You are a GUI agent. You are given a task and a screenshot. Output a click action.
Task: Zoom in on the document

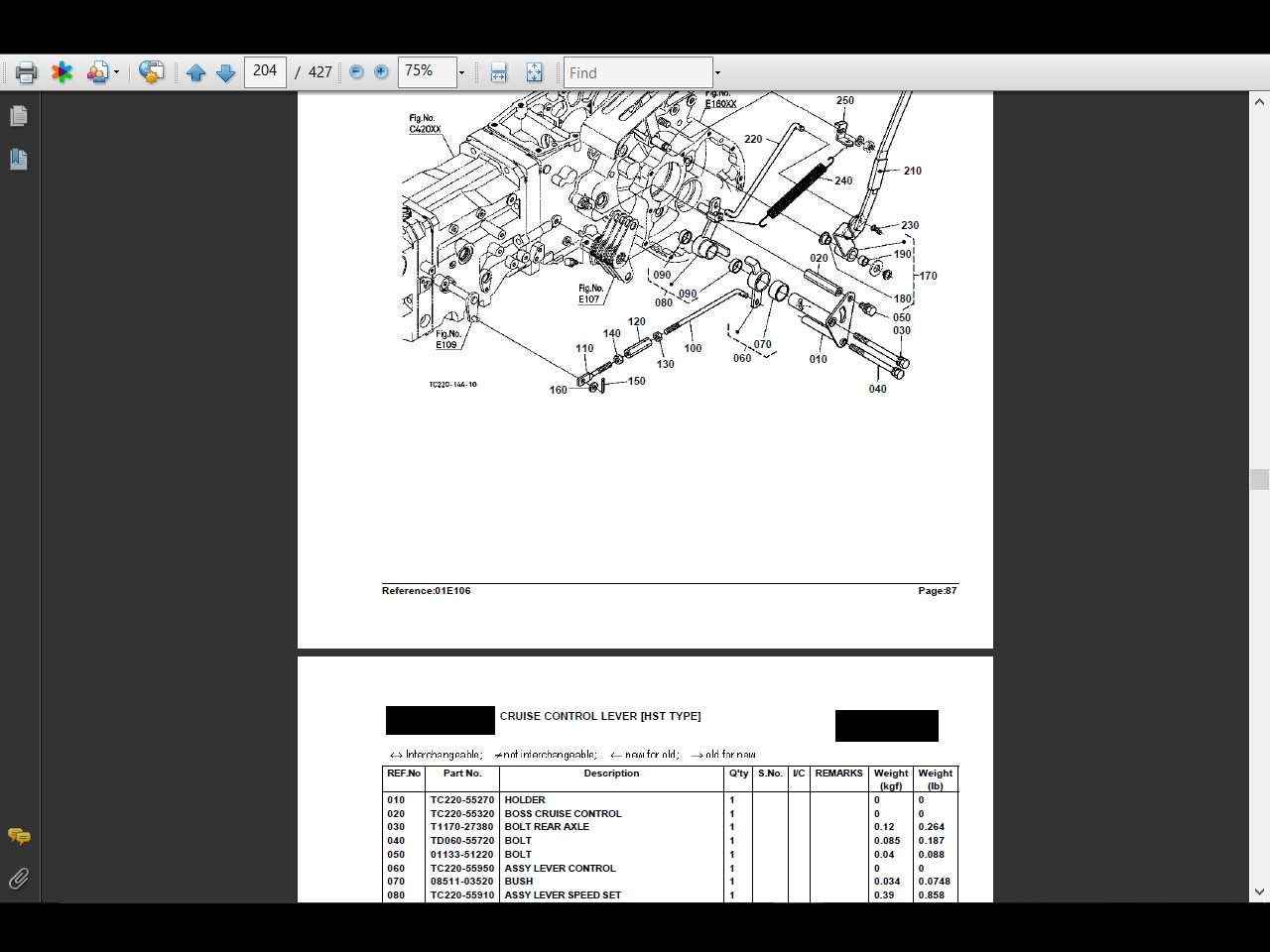click(x=381, y=71)
